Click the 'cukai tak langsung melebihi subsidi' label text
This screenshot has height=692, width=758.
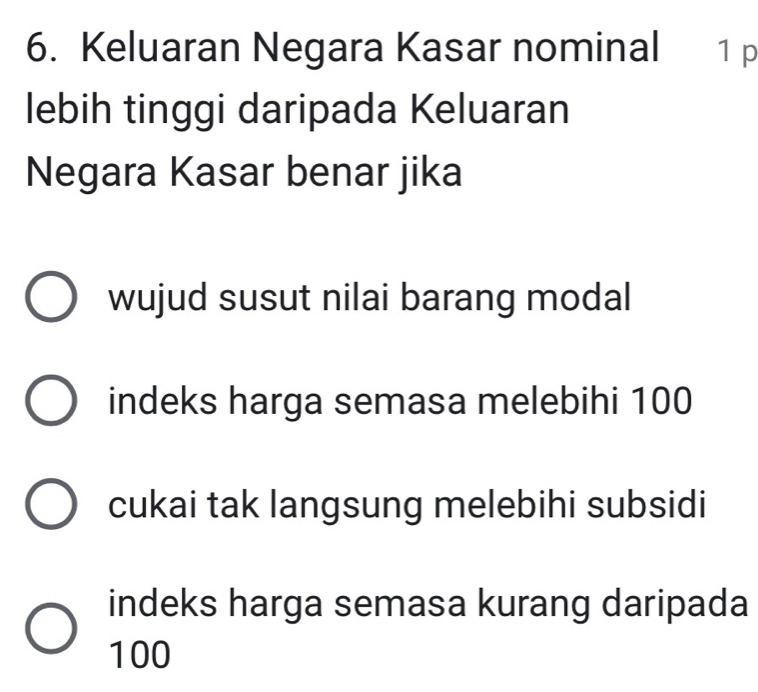[x=409, y=505]
